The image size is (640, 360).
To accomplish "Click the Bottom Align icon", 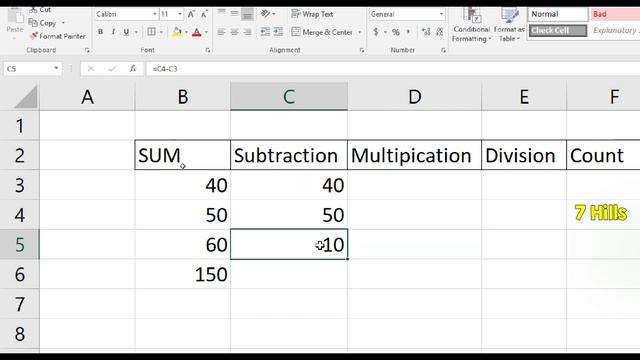I will pyautogui.click(x=247, y=14).
